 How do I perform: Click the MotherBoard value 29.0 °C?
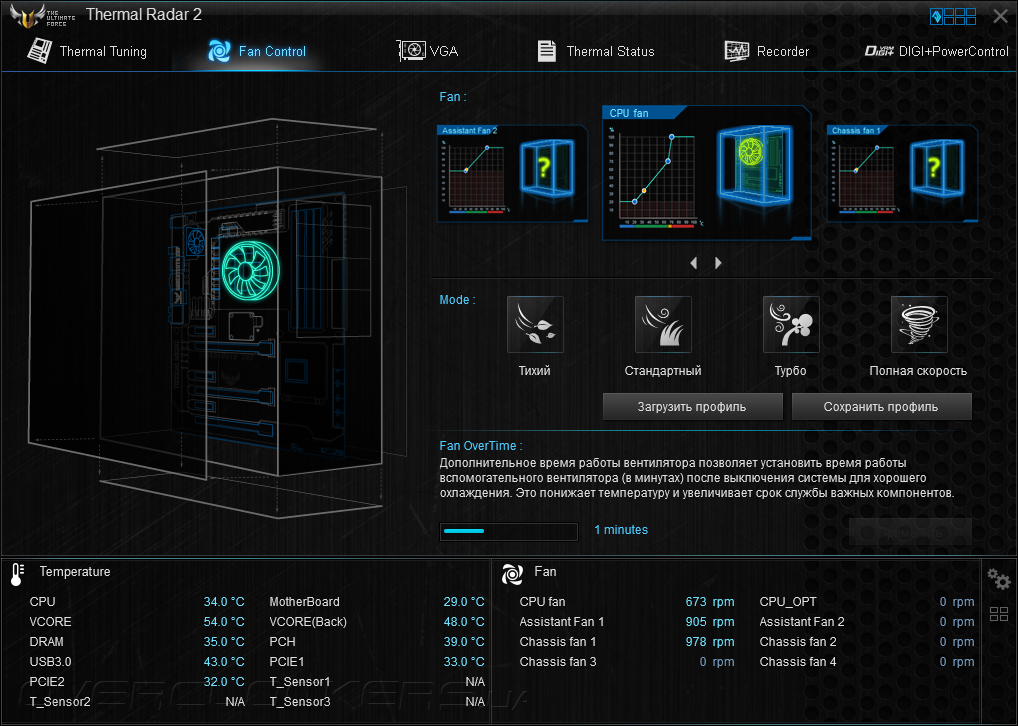click(464, 602)
